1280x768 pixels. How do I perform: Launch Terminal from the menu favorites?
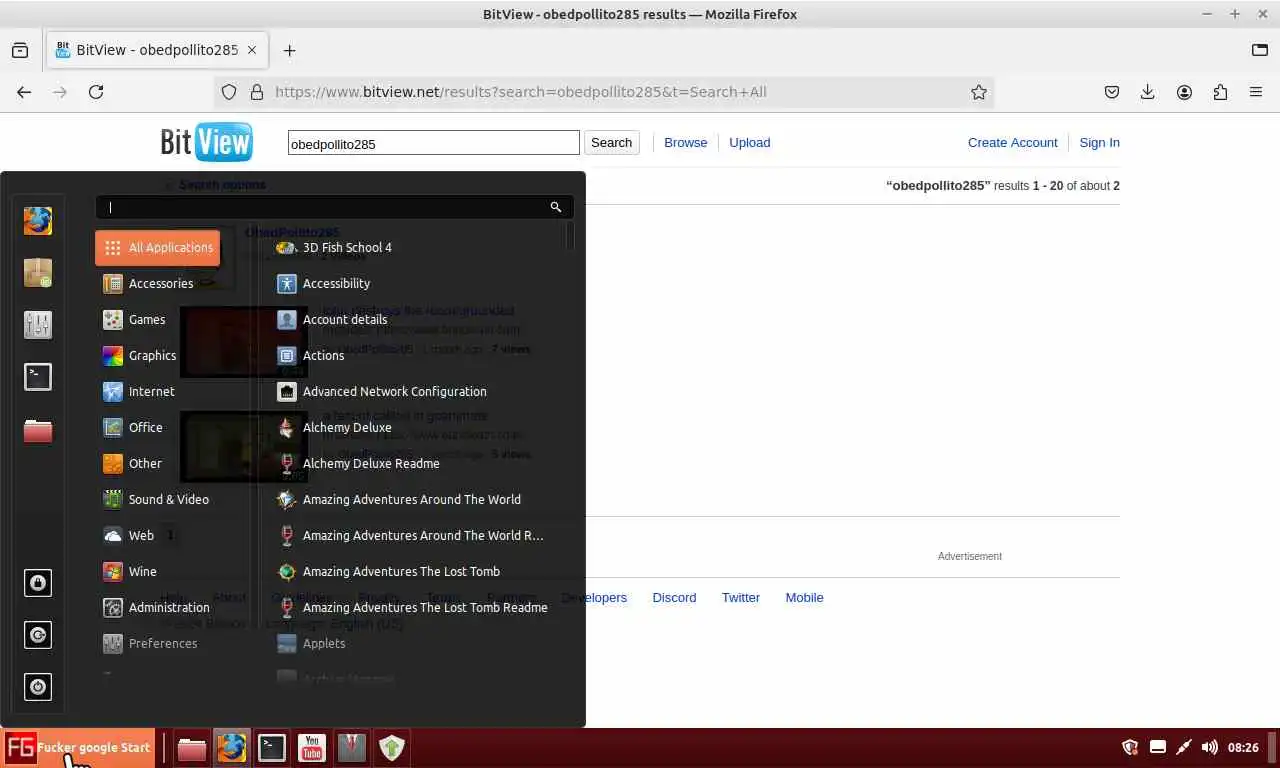coord(38,376)
